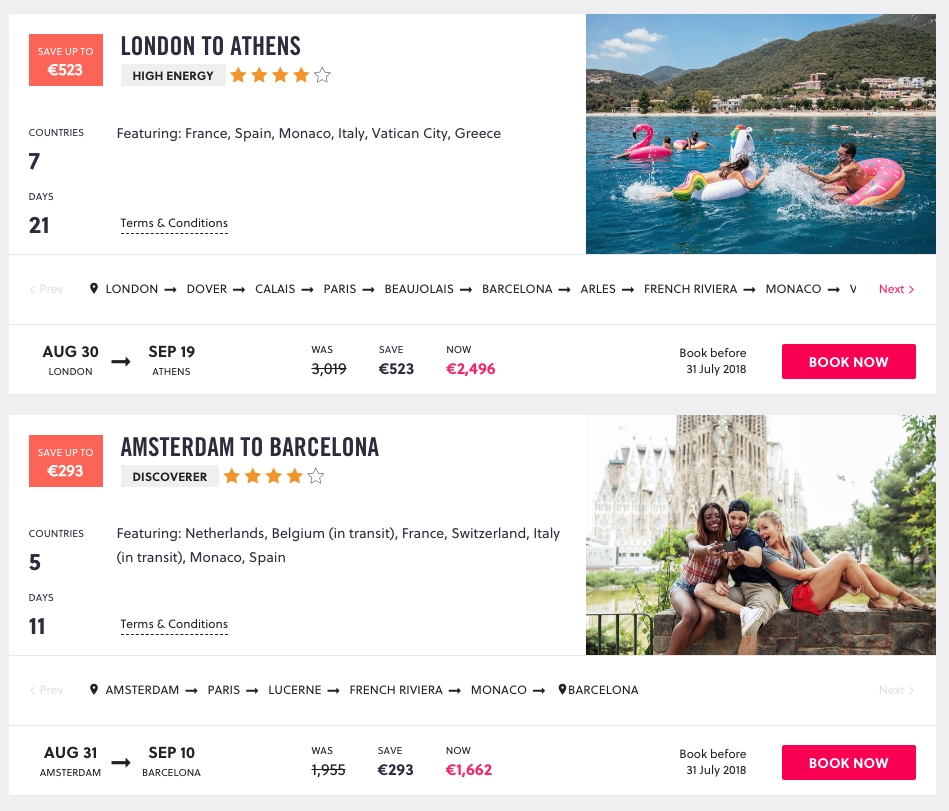The height and width of the screenshot is (811, 949).
Task: Click the first star of London to Athens rating
Action: point(238,75)
